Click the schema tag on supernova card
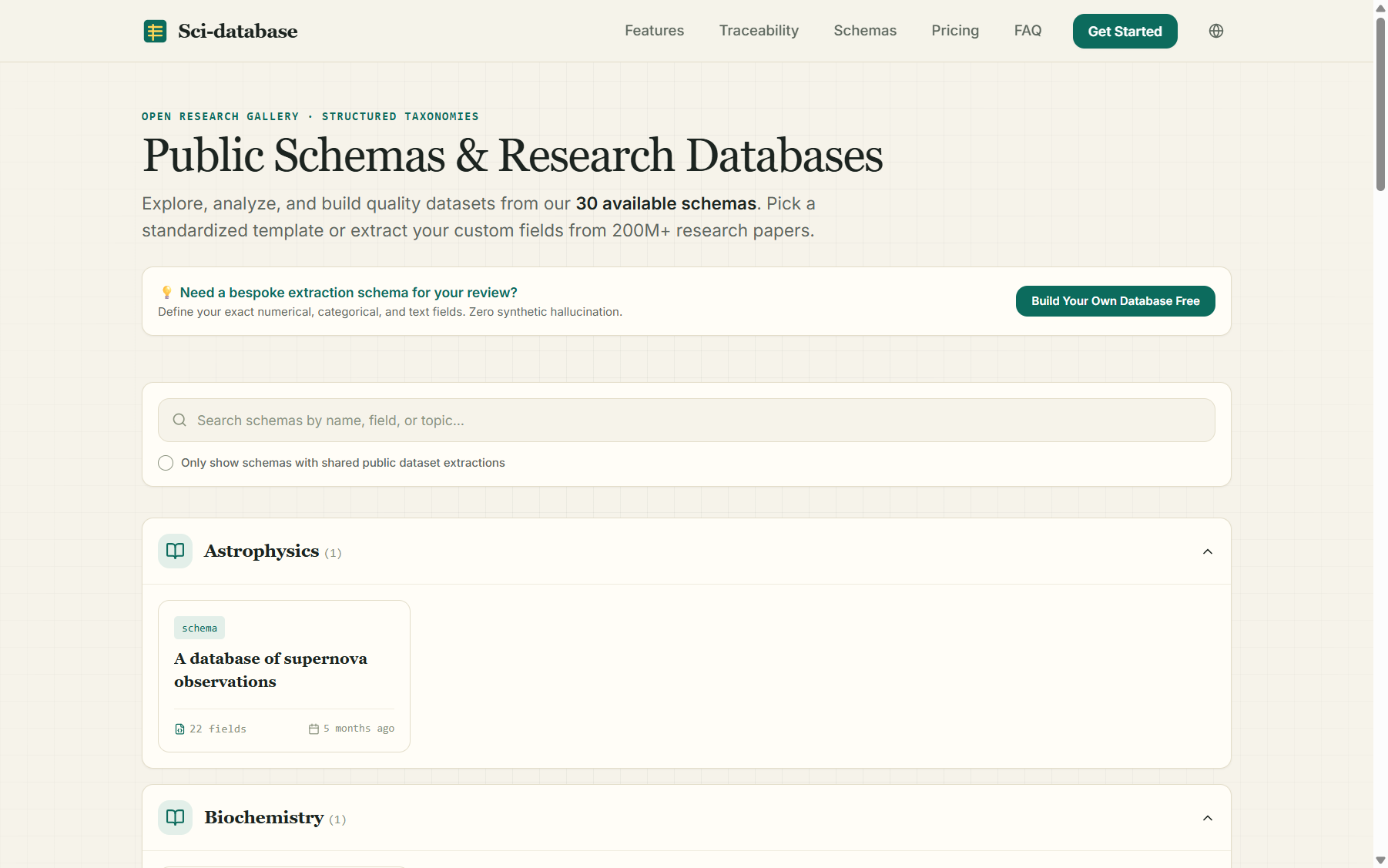Screen dimensions: 1388x868 pyautogui.click(x=199, y=628)
